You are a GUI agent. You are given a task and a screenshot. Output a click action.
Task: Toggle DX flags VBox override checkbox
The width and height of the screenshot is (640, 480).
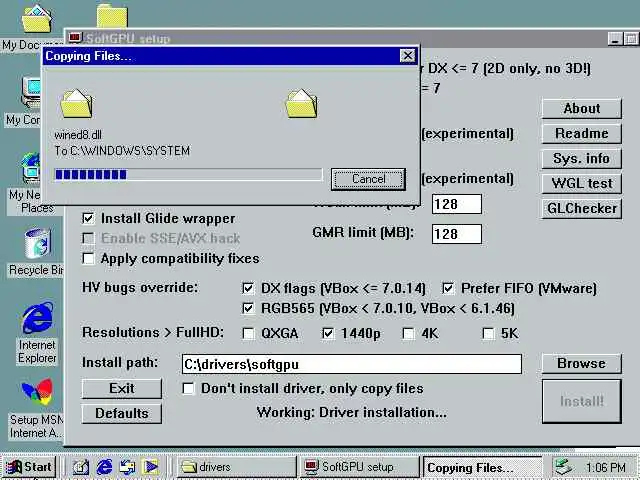pos(248,288)
